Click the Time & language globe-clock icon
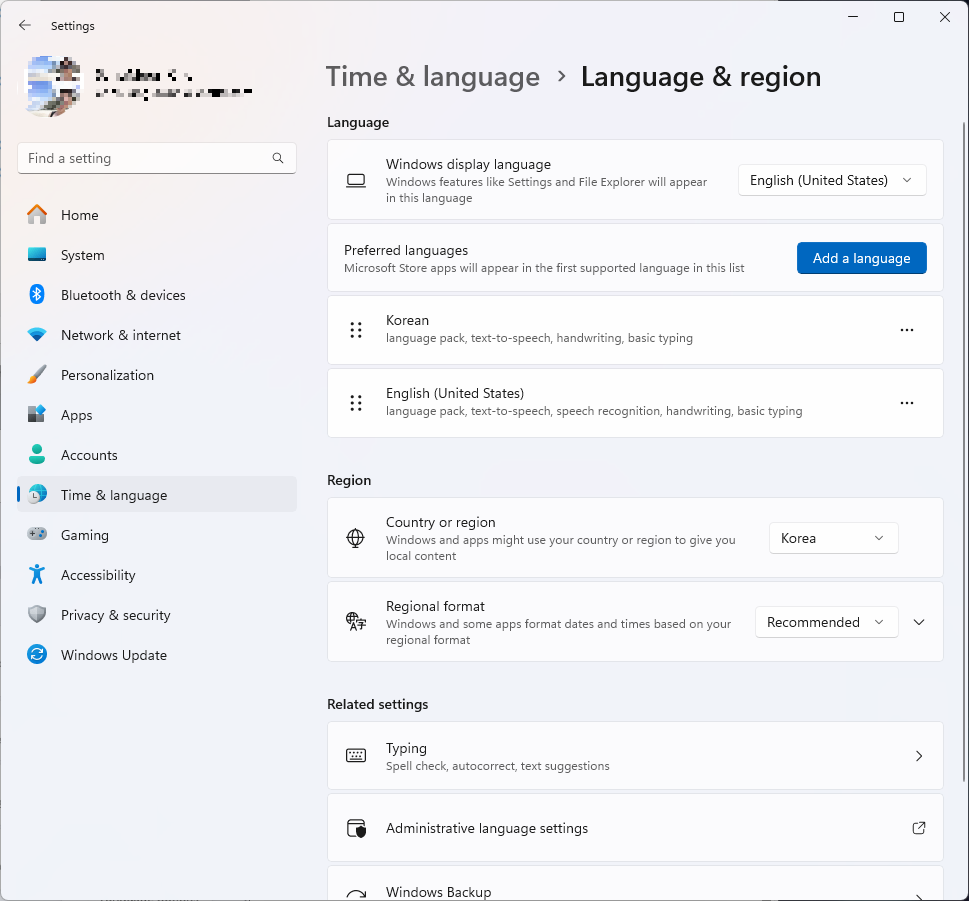 37,494
